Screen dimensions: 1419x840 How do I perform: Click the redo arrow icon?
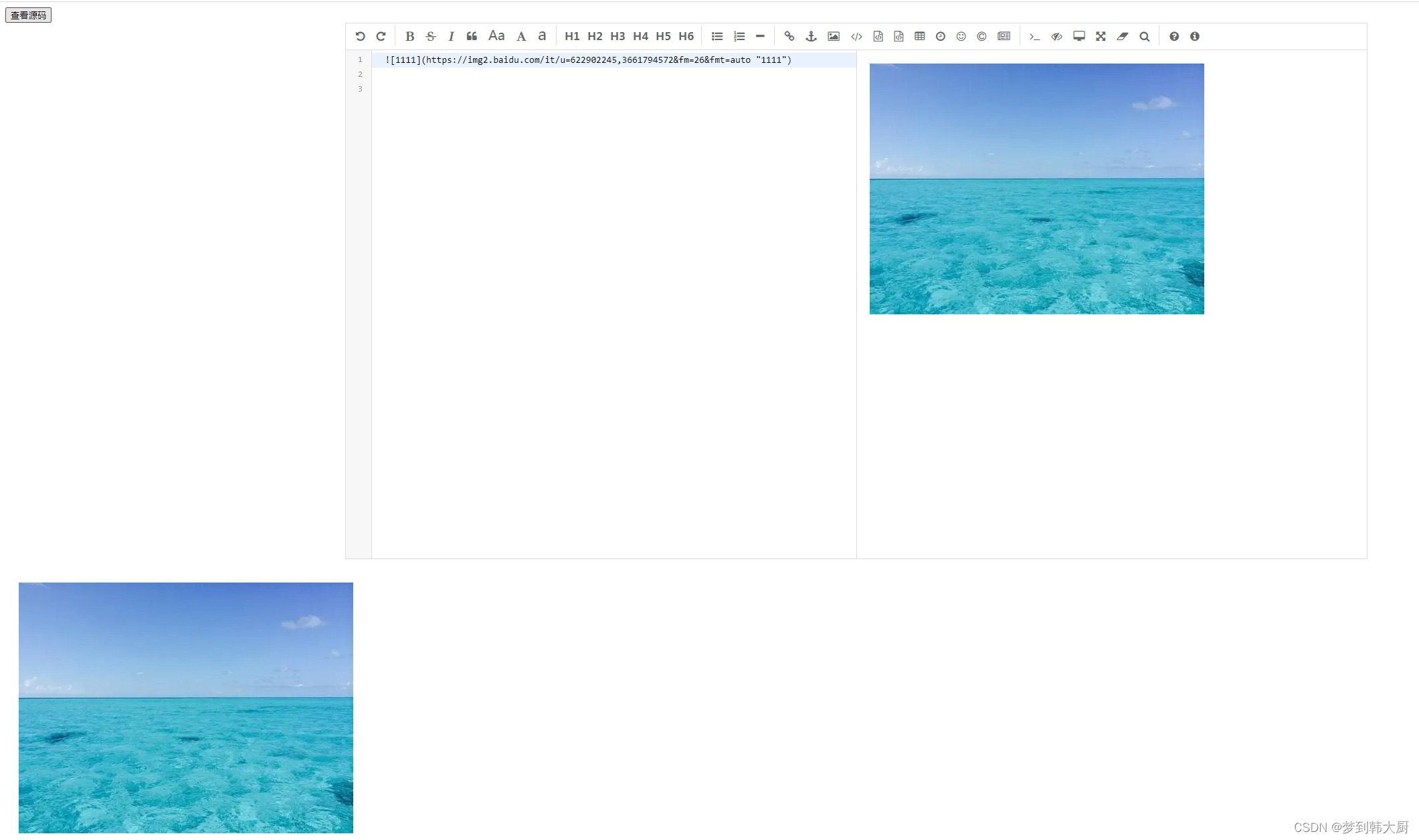pyautogui.click(x=381, y=37)
